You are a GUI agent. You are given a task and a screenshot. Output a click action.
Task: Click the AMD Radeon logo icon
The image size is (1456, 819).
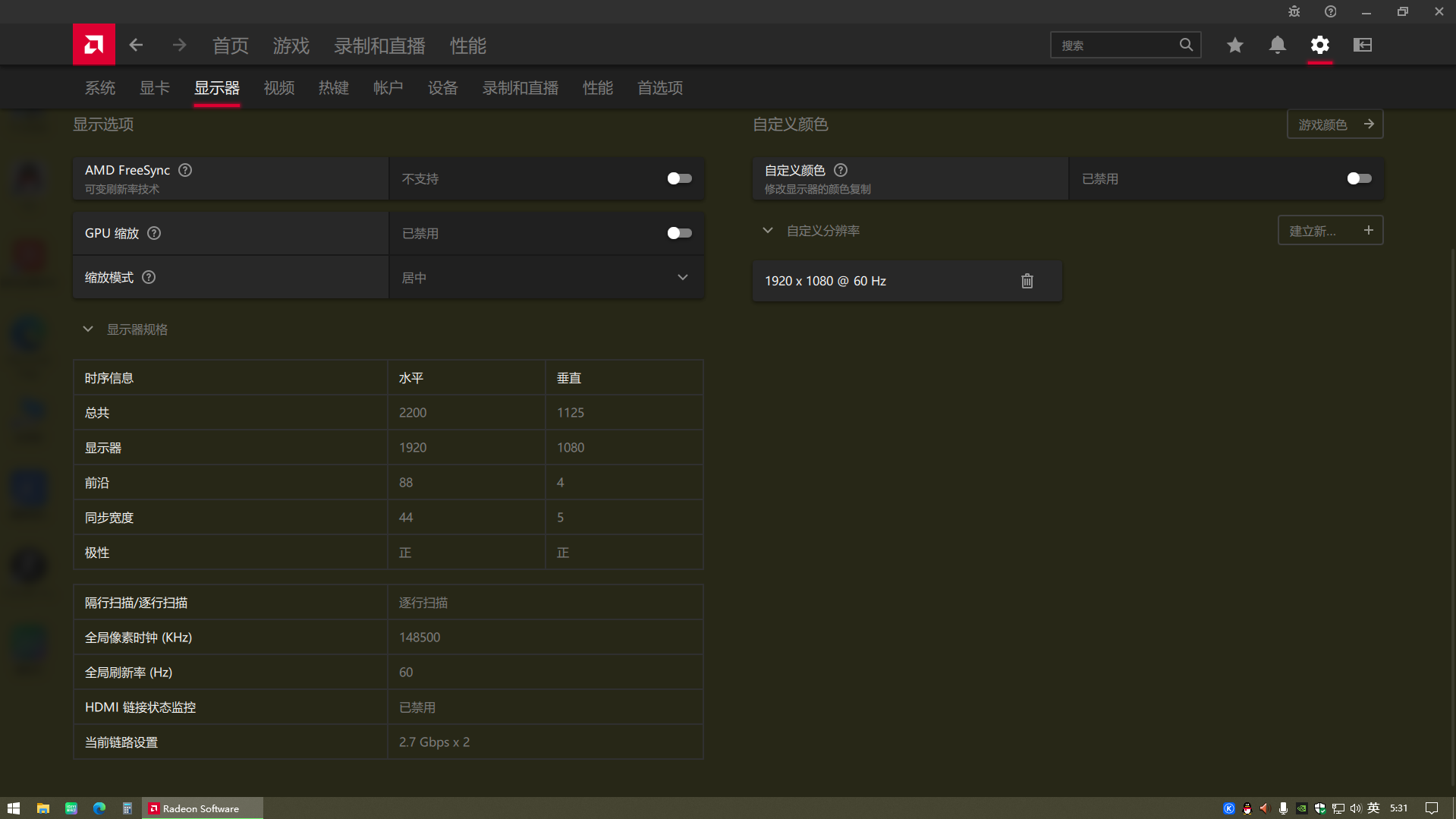tap(93, 44)
